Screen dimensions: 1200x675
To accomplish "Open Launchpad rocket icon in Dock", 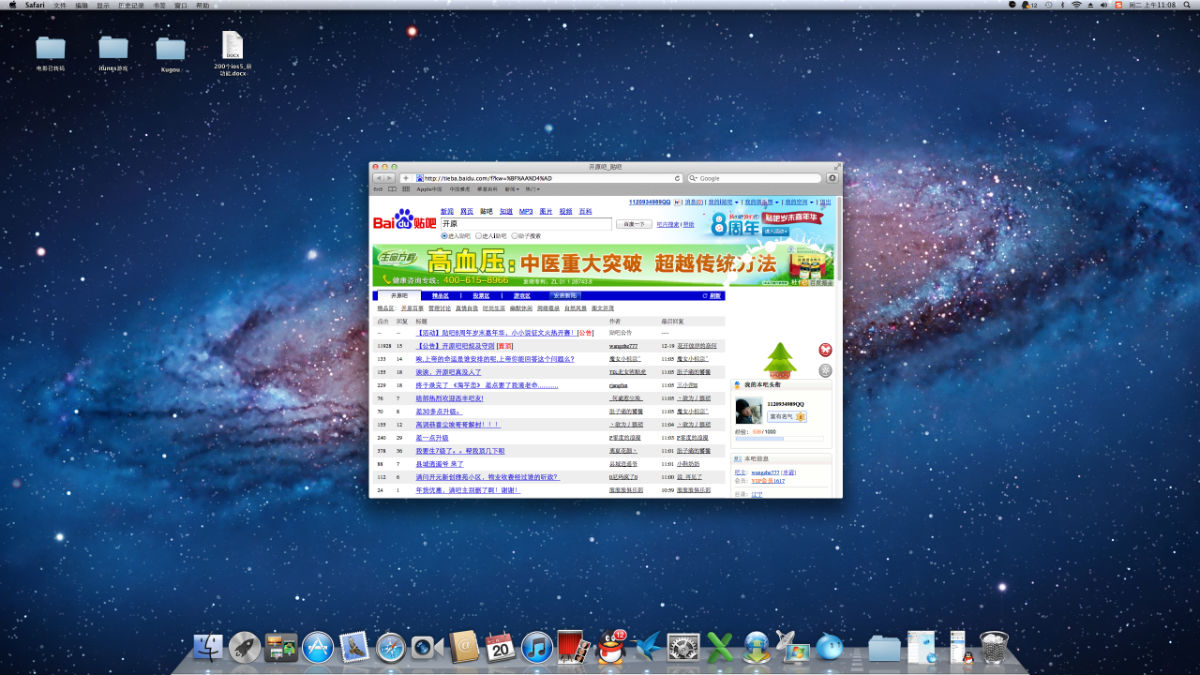I will coord(245,648).
